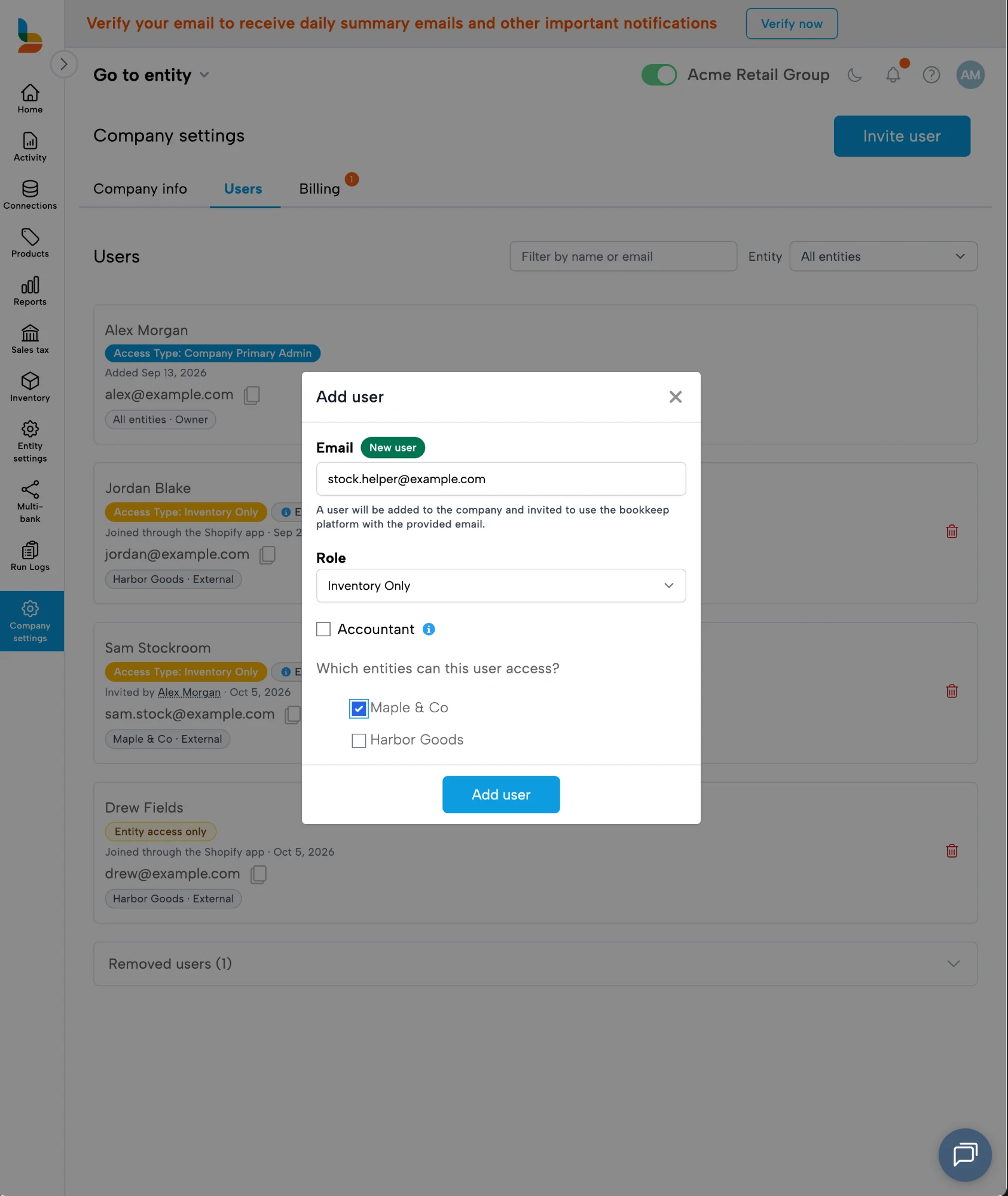Open Alex Morgan inviter link
The width and height of the screenshot is (1008, 1196).
[189, 692]
